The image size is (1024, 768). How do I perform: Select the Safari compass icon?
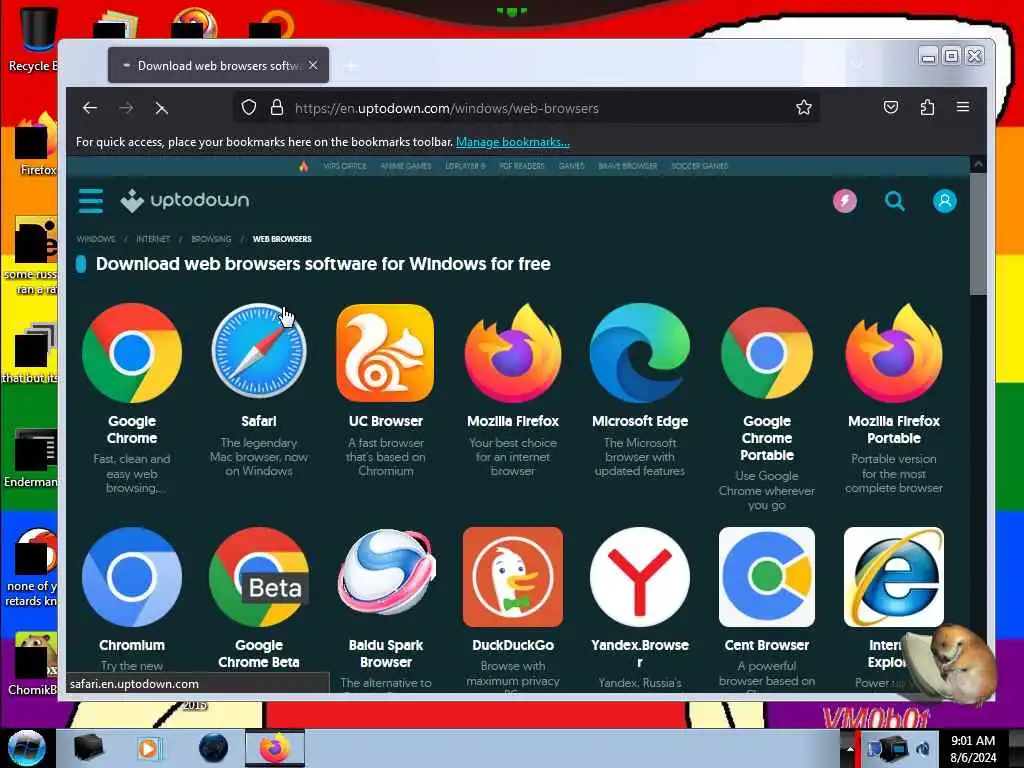pos(259,351)
